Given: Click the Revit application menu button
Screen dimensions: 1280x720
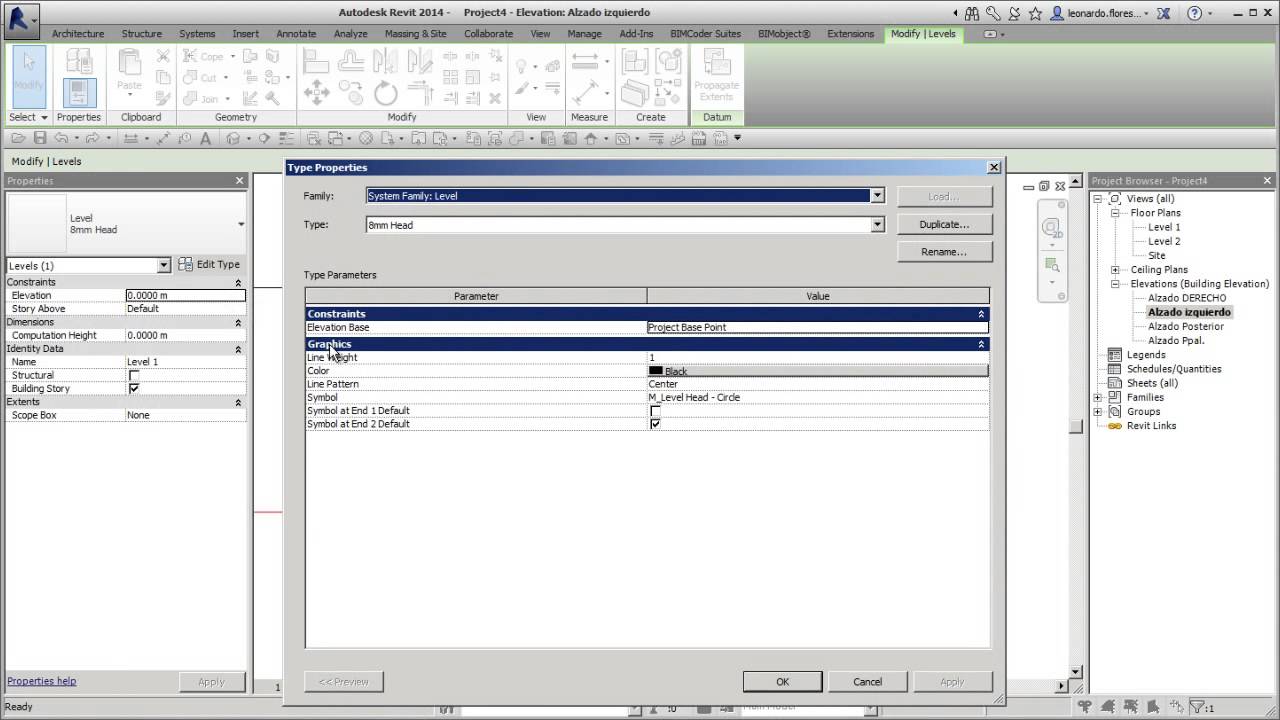Looking at the screenshot, I should click(20, 20).
